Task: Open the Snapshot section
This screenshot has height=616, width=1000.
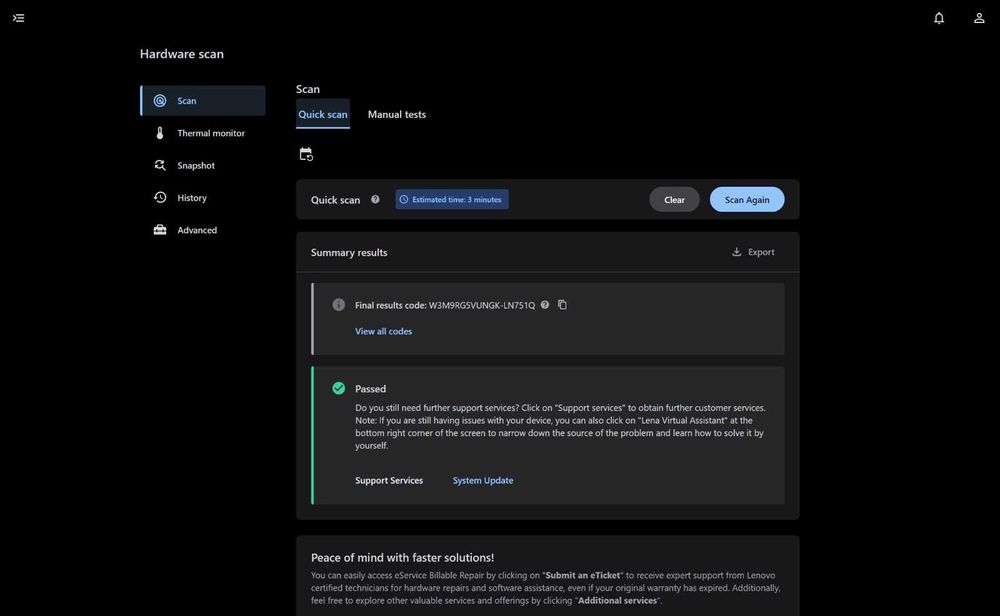Action: point(203,165)
